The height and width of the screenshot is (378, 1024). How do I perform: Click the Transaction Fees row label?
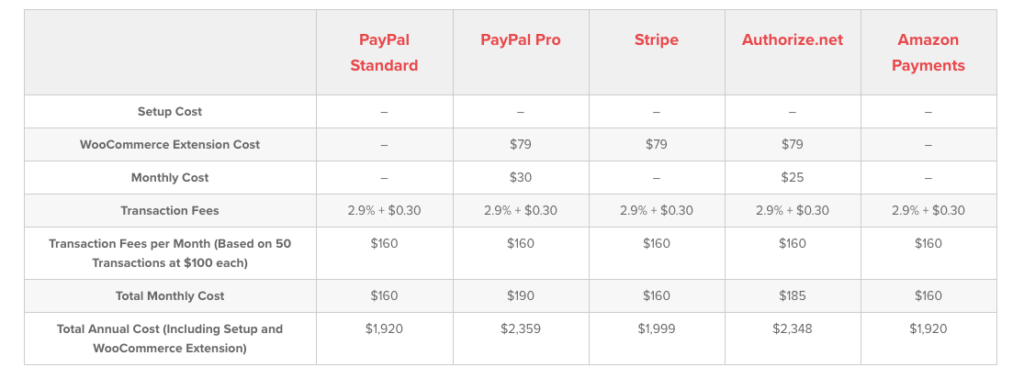click(170, 211)
